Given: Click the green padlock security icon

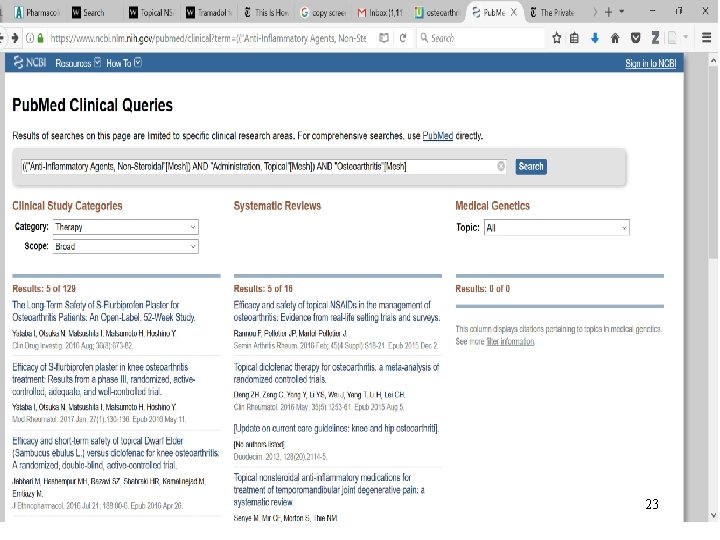Looking at the screenshot, I should pos(40,38).
